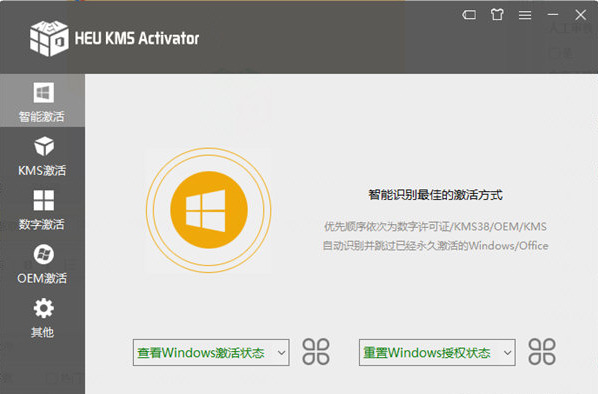Click the HEU KMS Activator cube logo

pos(50,38)
